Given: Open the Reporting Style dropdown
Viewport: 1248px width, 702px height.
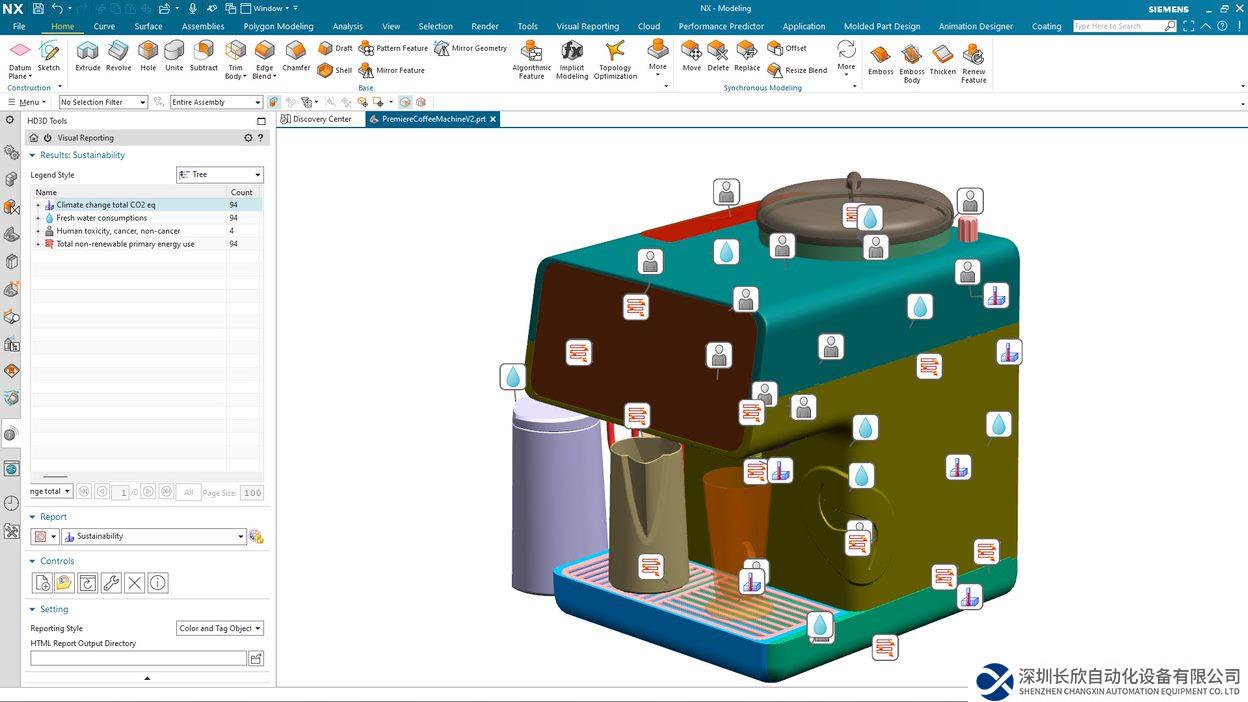Looking at the screenshot, I should 219,628.
